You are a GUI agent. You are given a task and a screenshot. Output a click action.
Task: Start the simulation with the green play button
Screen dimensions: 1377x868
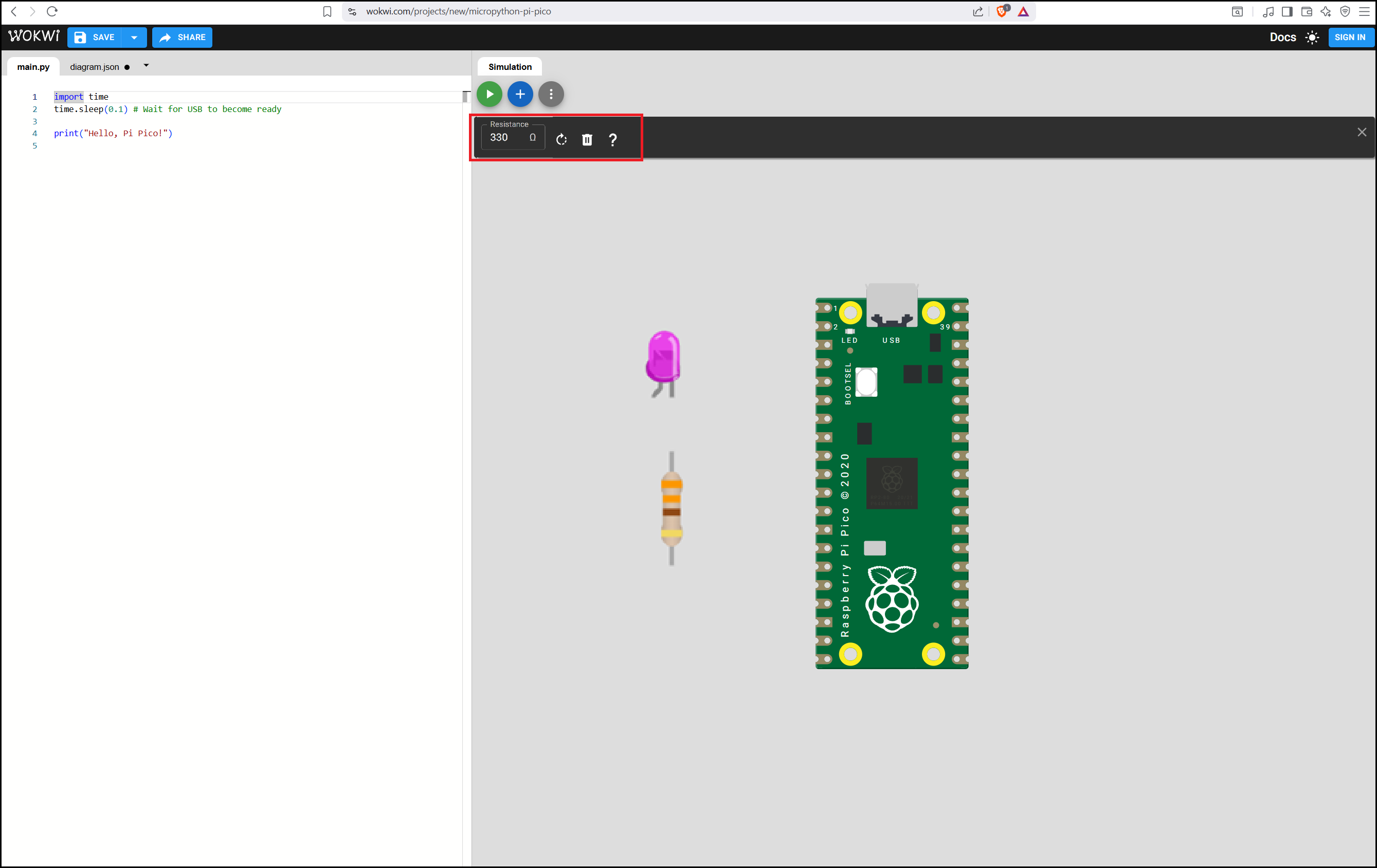click(490, 94)
